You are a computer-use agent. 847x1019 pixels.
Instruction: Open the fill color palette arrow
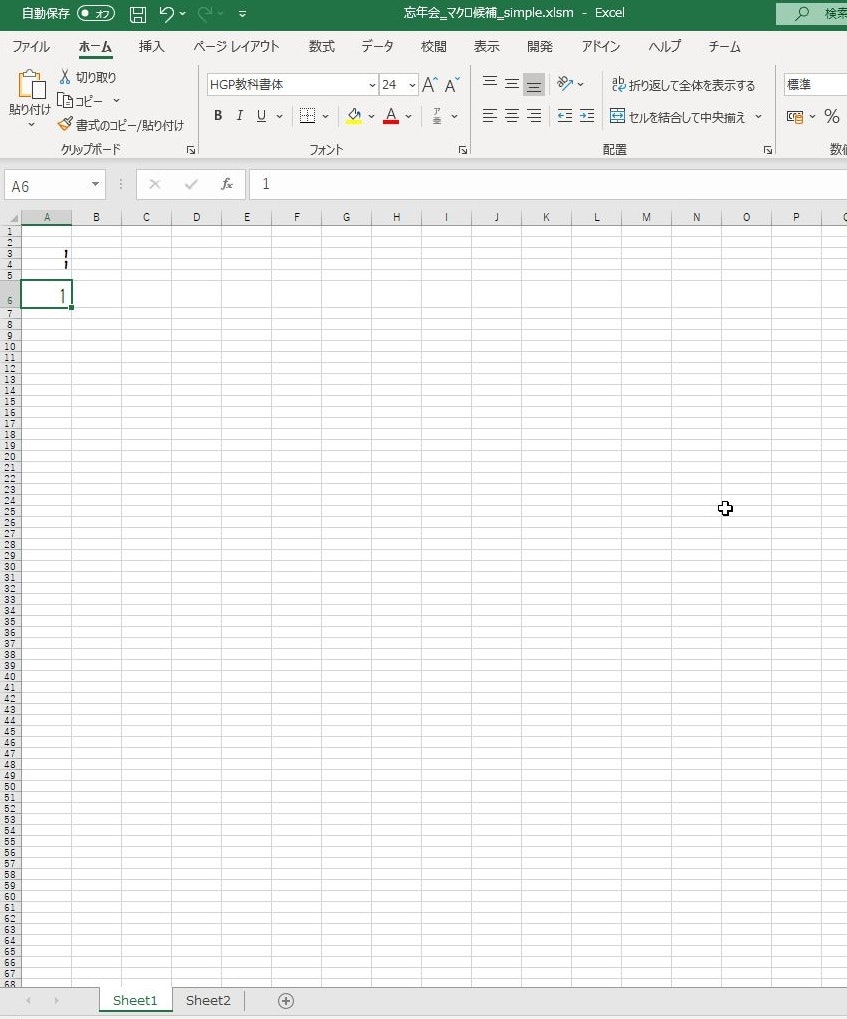tap(371, 116)
